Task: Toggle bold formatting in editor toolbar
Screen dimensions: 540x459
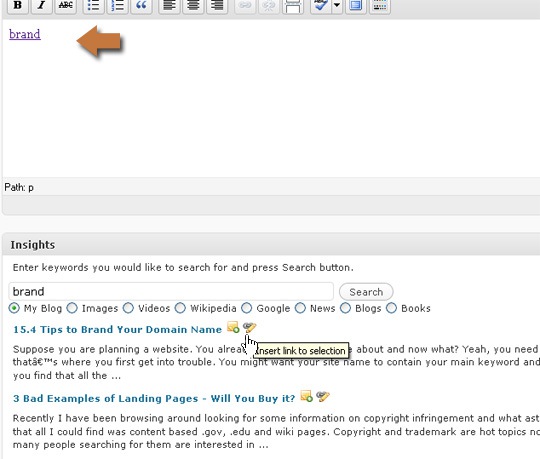Action: coord(18,6)
